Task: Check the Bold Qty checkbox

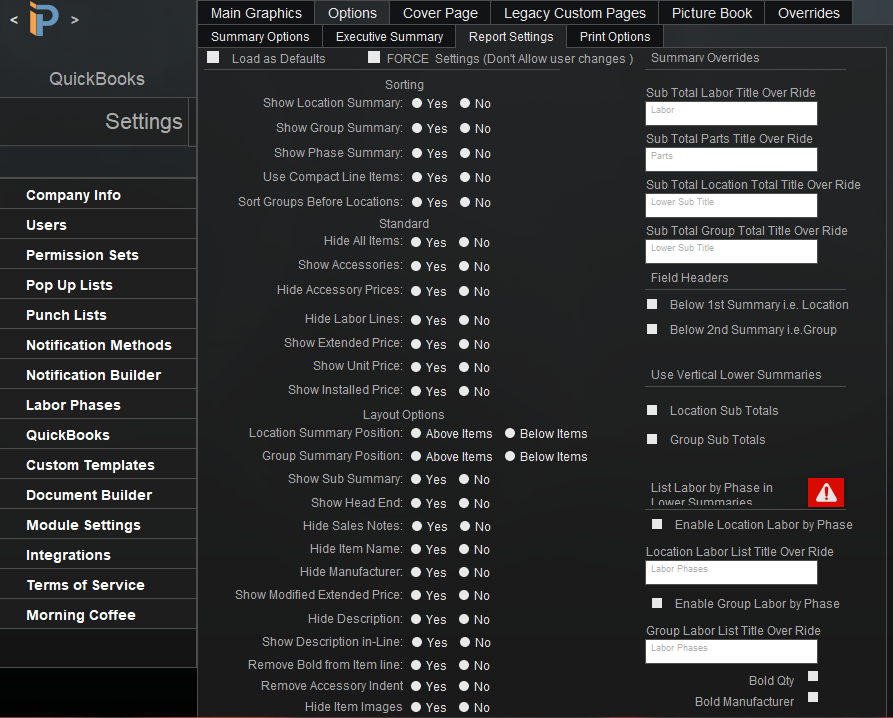Action: [x=813, y=676]
